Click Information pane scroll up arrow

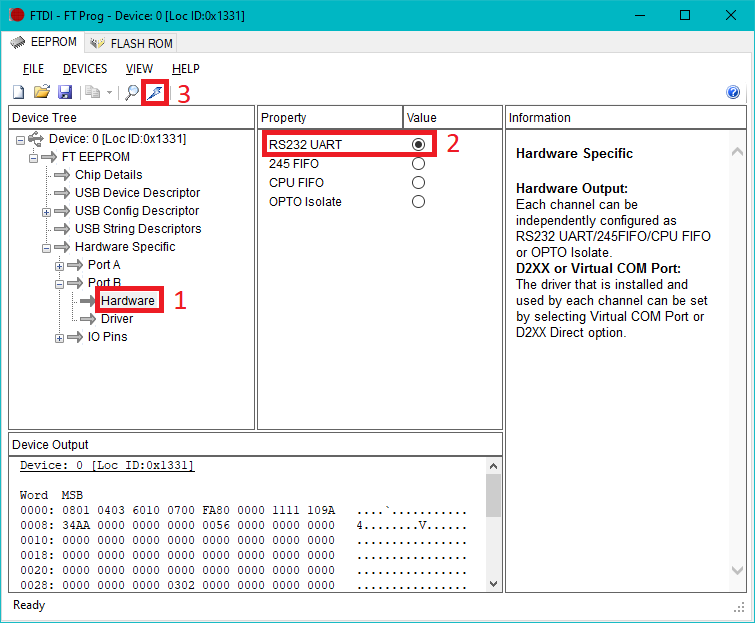pos(737,152)
